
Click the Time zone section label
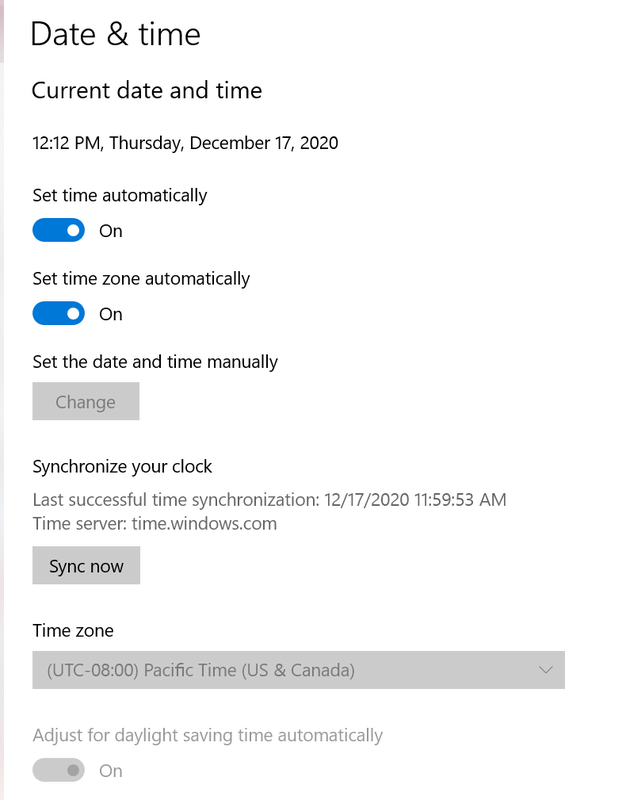pyautogui.click(x=73, y=630)
